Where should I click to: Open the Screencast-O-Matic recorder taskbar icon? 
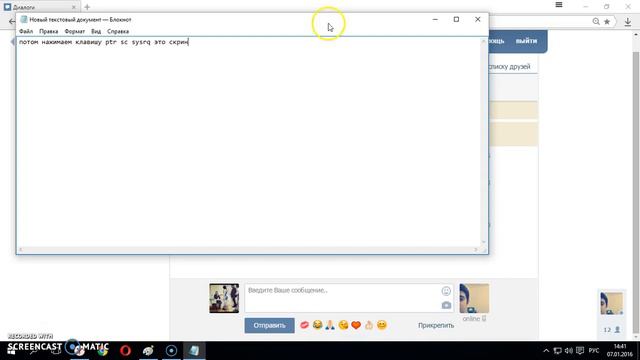(x=171, y=351)
